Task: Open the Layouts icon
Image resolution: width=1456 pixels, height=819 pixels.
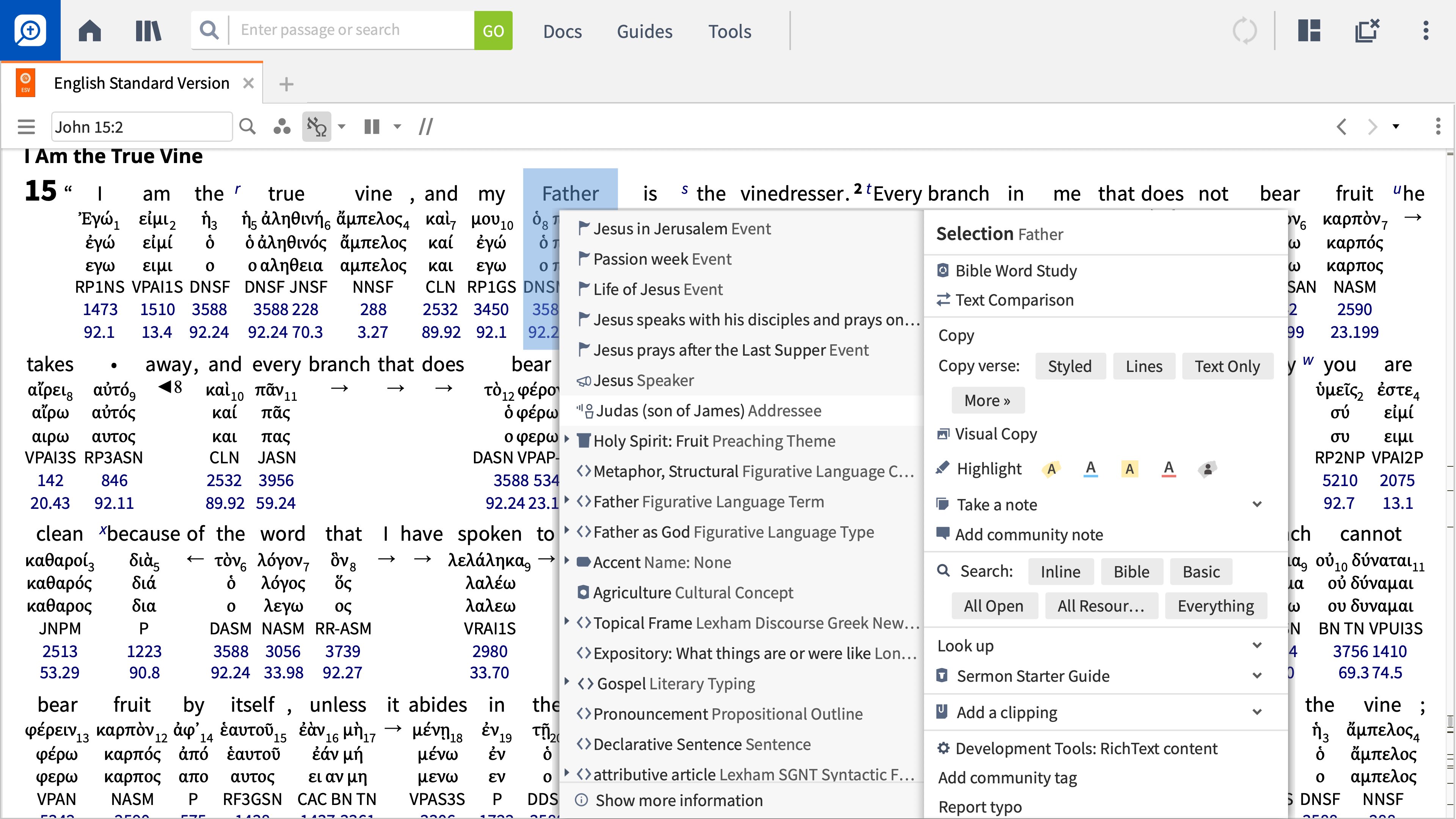Action: point(1309,30)
